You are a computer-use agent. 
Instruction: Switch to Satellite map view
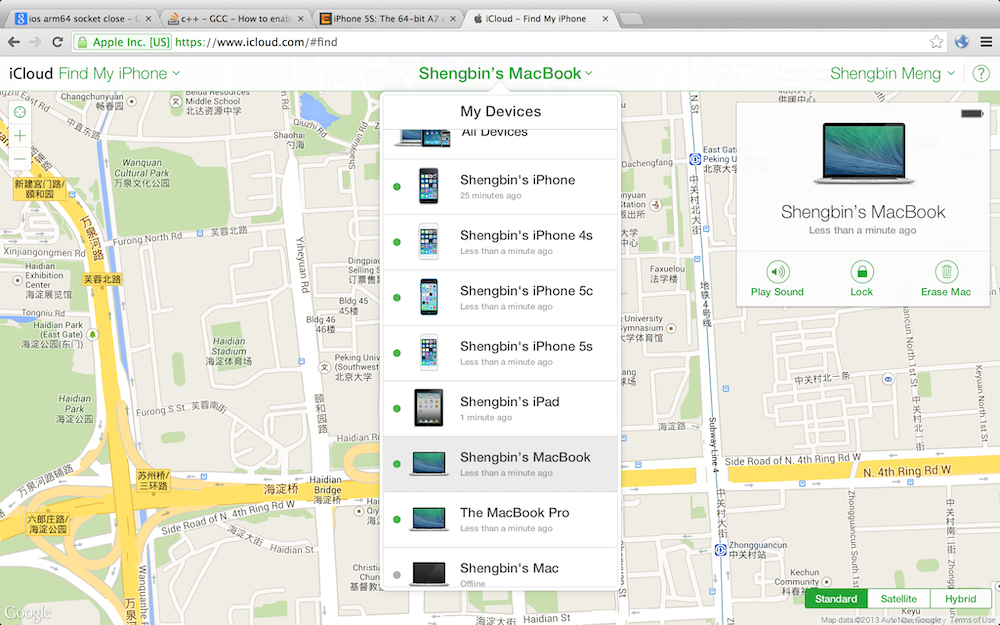pos(899,599)
